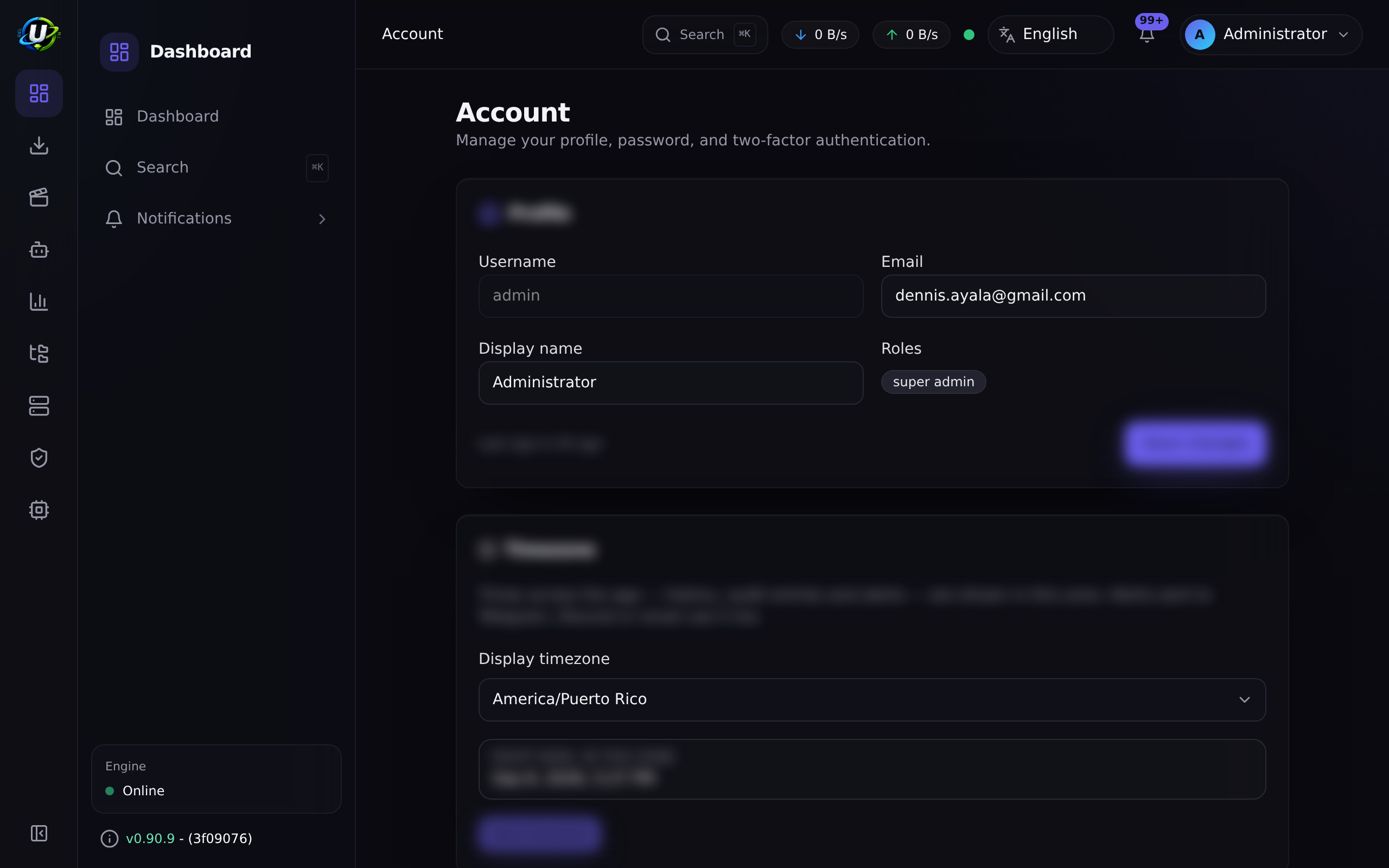Expand the Display timezone dropdown
The width and height of the screenshot is (1389, 868).
[872, 700]
